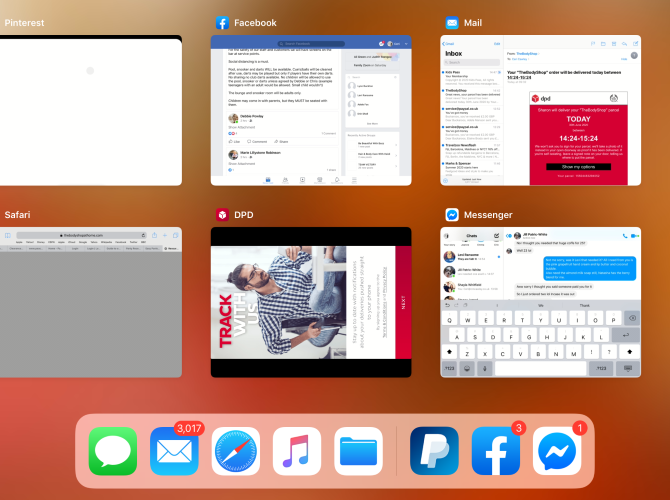Select Marketplace tab in Facebook bottom bar
Screen dimensions: 670x500
pos(320,180)
